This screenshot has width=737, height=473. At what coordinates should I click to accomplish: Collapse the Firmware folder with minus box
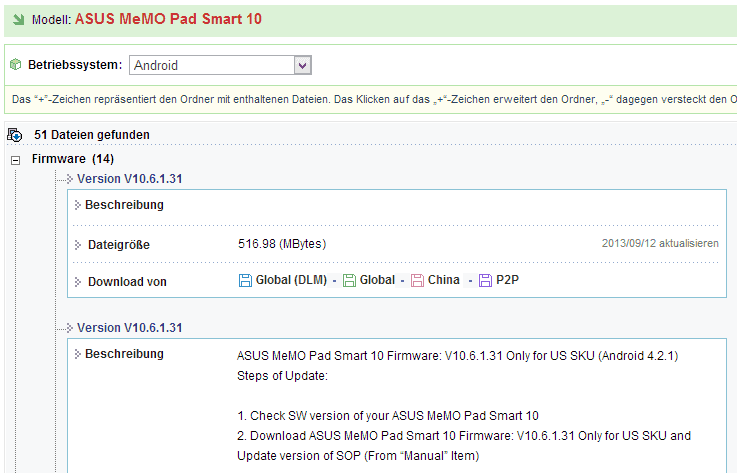coord(16,160)
